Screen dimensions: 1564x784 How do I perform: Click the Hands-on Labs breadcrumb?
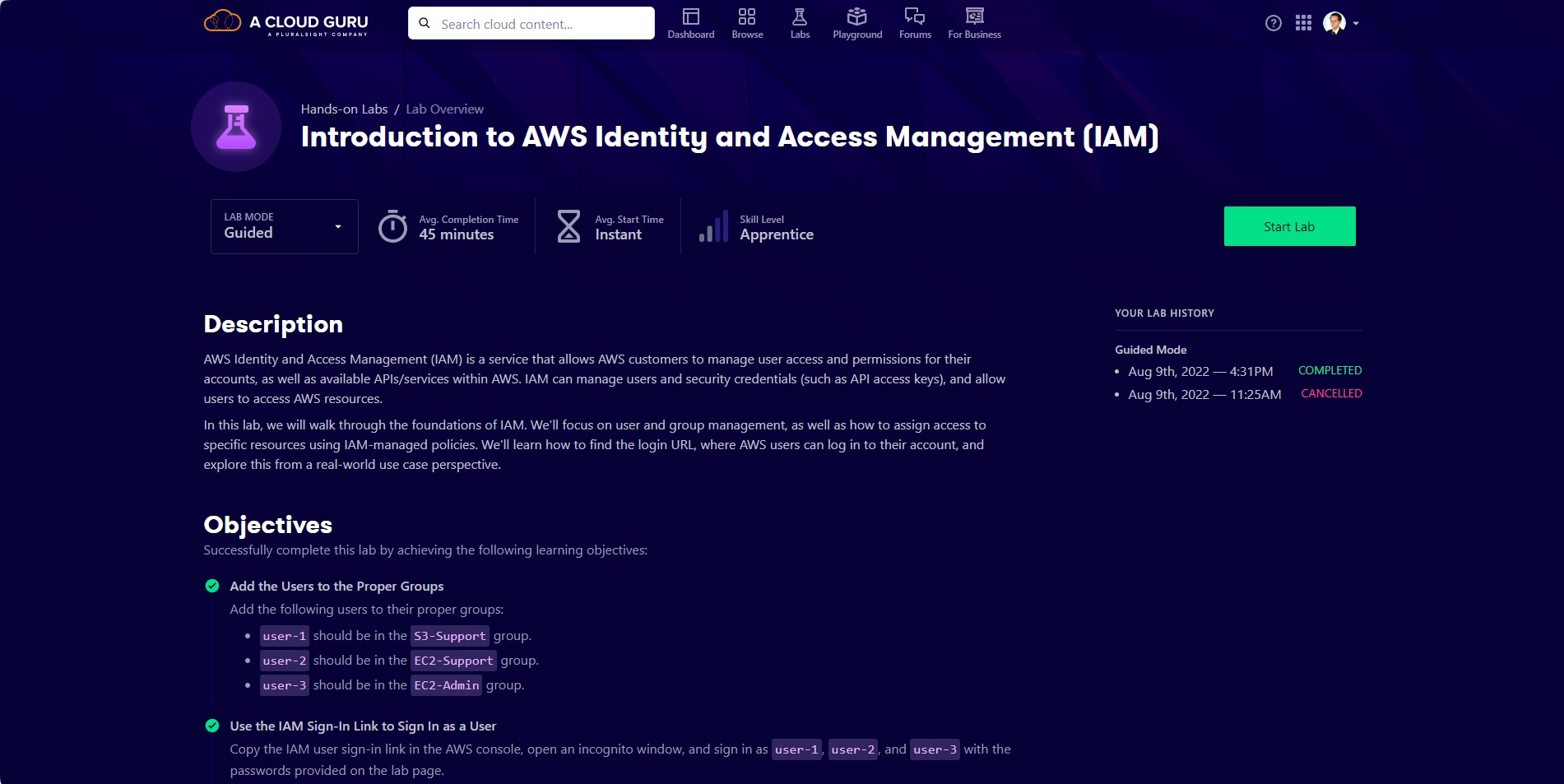click(x=344, y=109)
